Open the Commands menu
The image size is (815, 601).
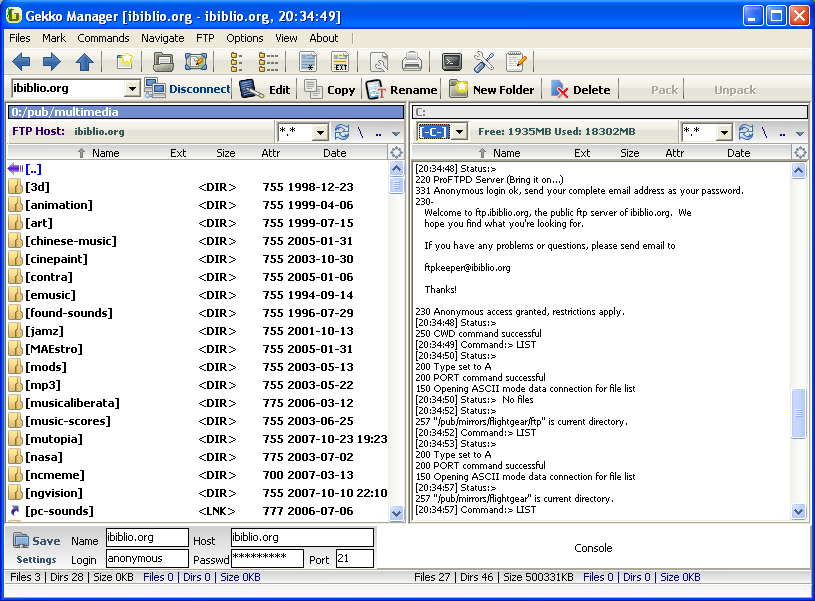coord(103,38)
